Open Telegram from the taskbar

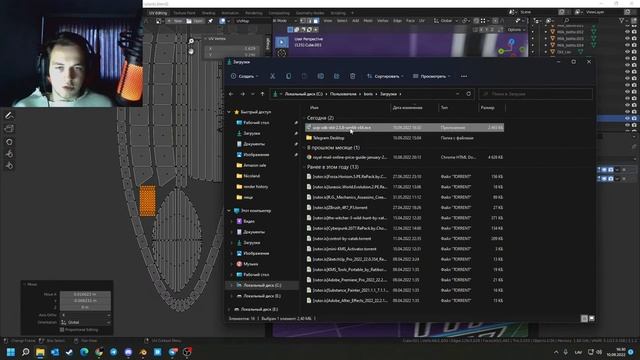(x=113, y=352)
